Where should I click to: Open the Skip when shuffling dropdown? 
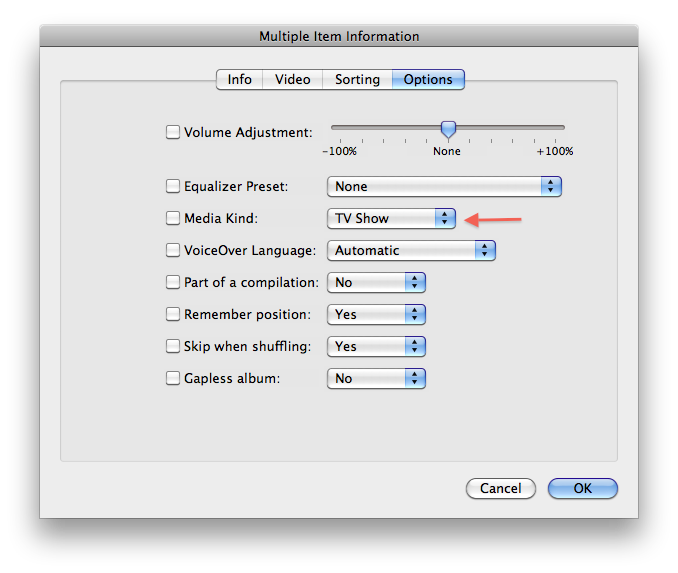[376, 346]
